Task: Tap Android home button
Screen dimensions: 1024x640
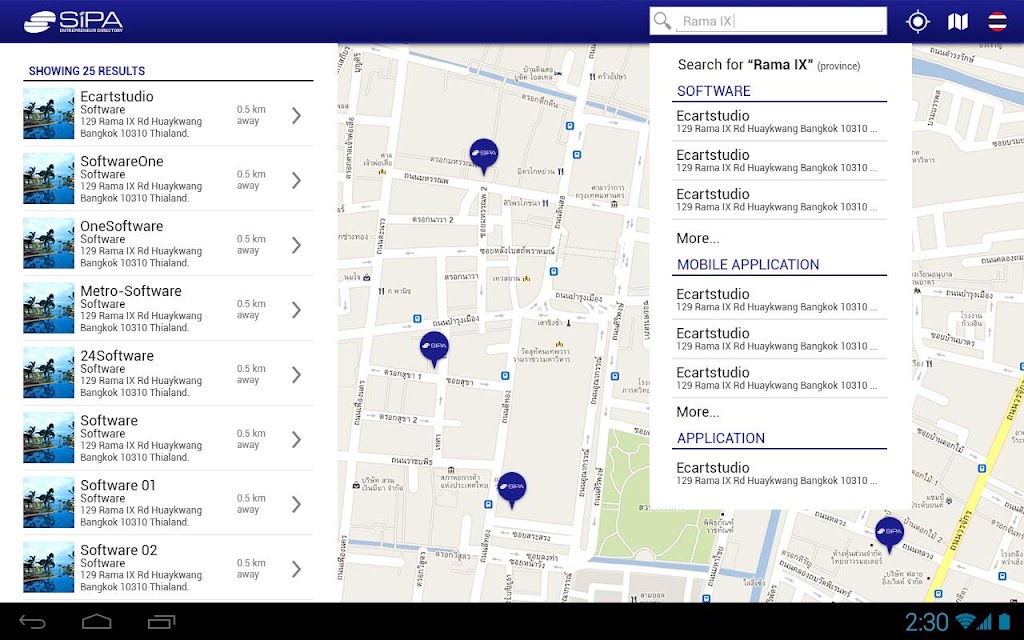Action: pos(97,622)
